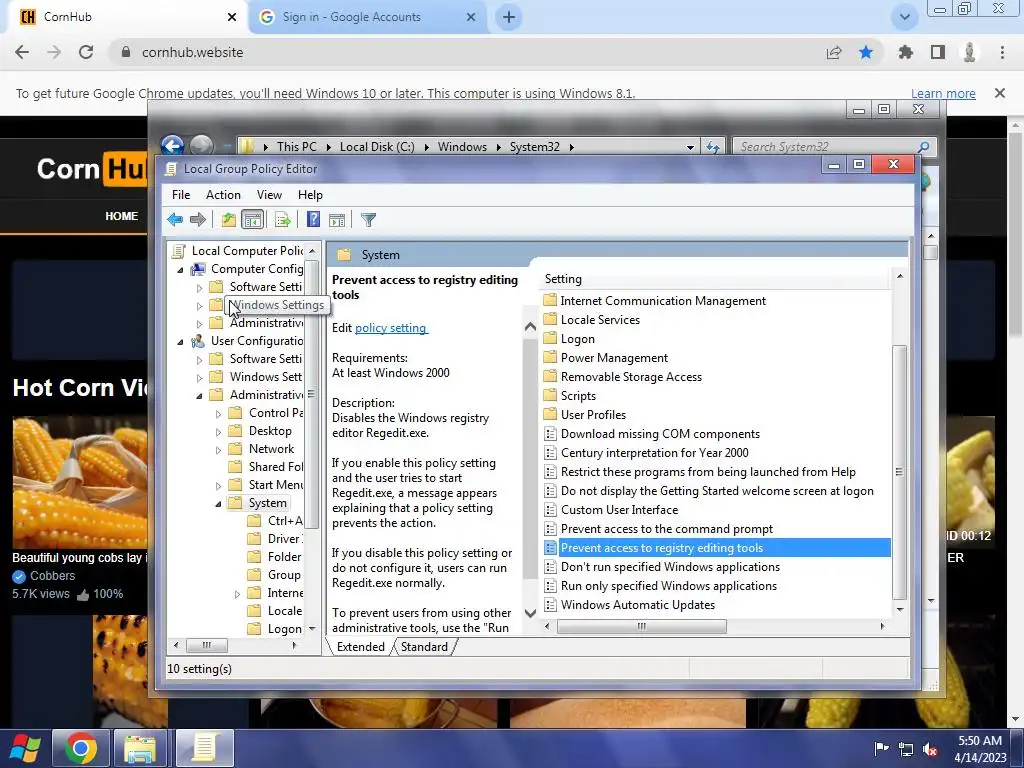Open Chrome three-dot menu
This screenshot has height=768, width=1024.
pos(1002,52)
